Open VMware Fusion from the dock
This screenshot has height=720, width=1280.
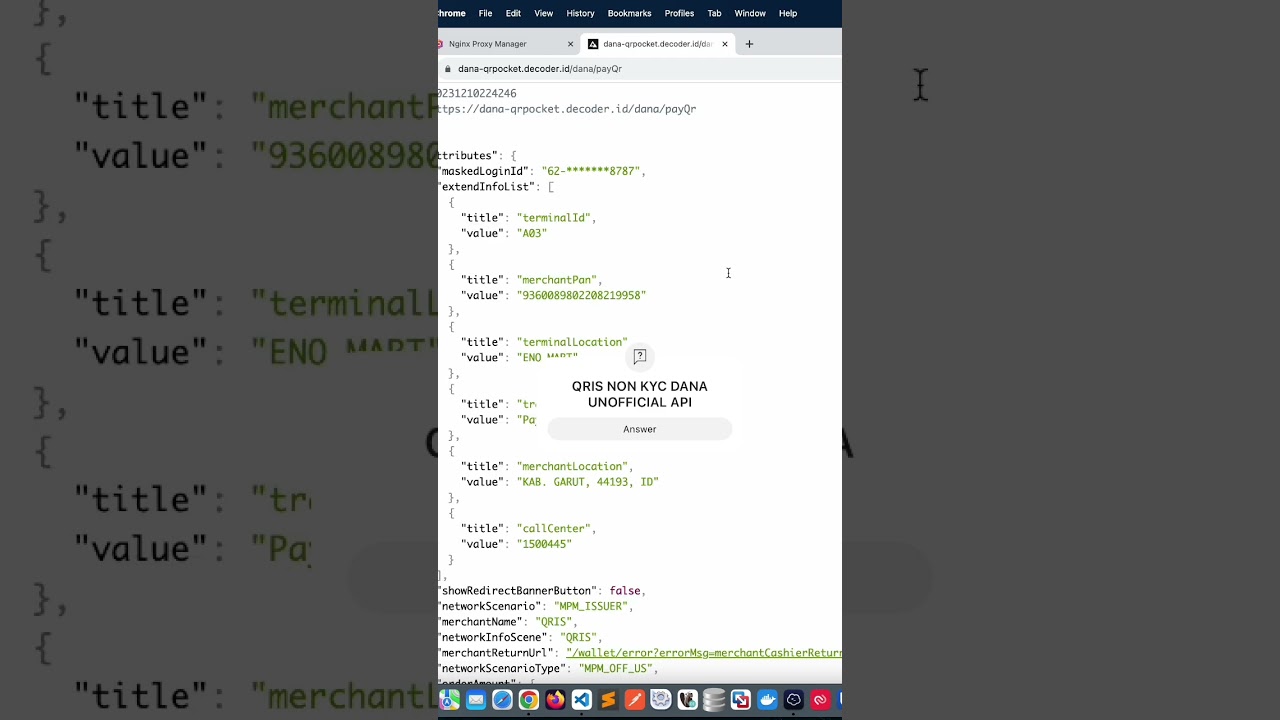pyautogui.click(x=741, y=700)
